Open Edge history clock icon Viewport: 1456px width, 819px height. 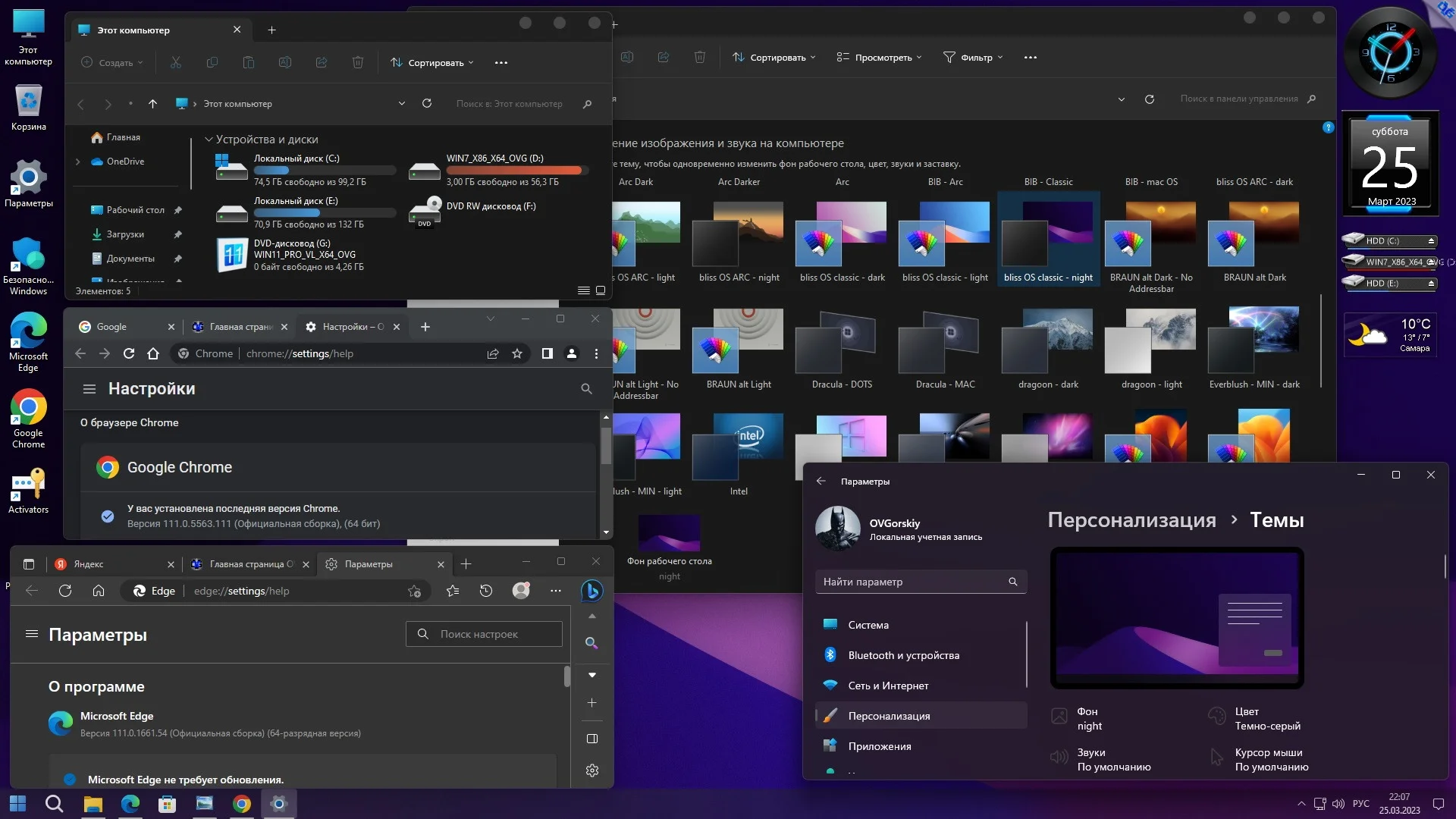click(x=486, y=591)
